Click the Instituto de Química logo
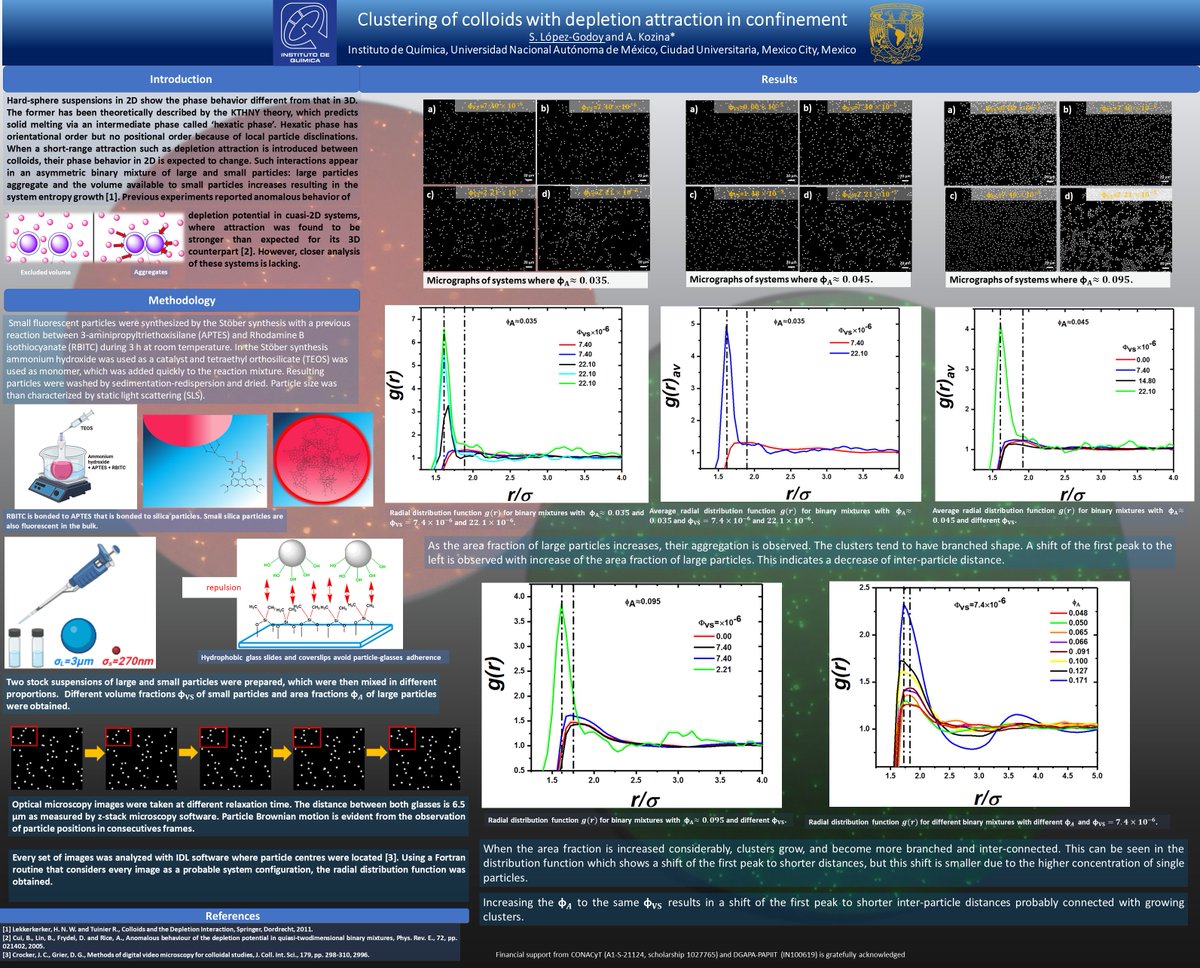1200x968 pixels. click(x=303, y=31)
